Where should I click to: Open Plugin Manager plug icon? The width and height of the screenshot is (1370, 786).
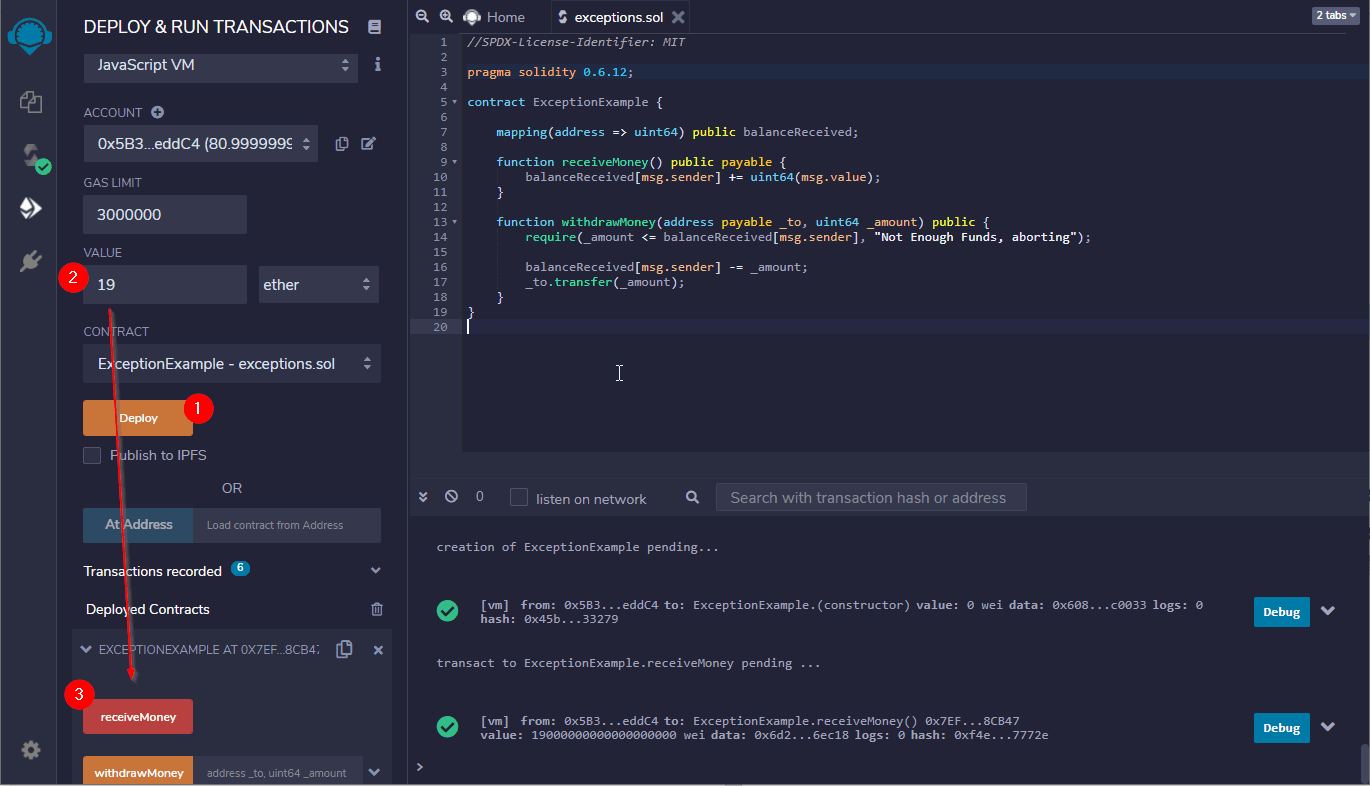[x=31, y=261]
